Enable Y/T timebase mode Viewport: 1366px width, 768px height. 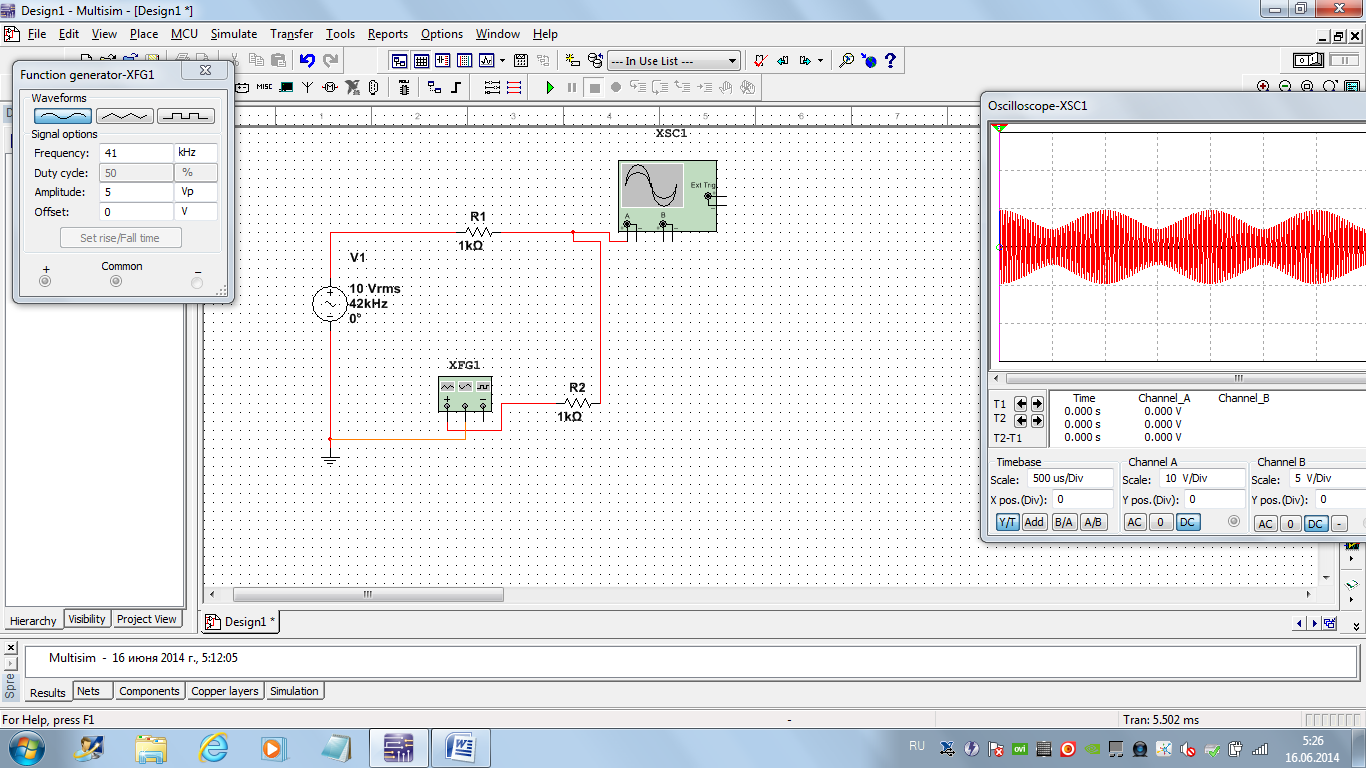[x=1008, y=522]
